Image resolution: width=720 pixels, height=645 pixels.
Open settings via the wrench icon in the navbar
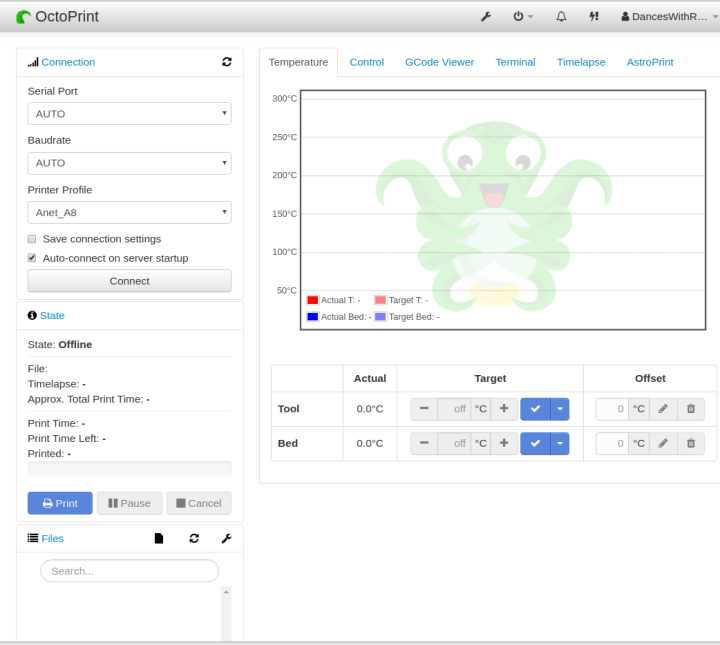point(486,17)
